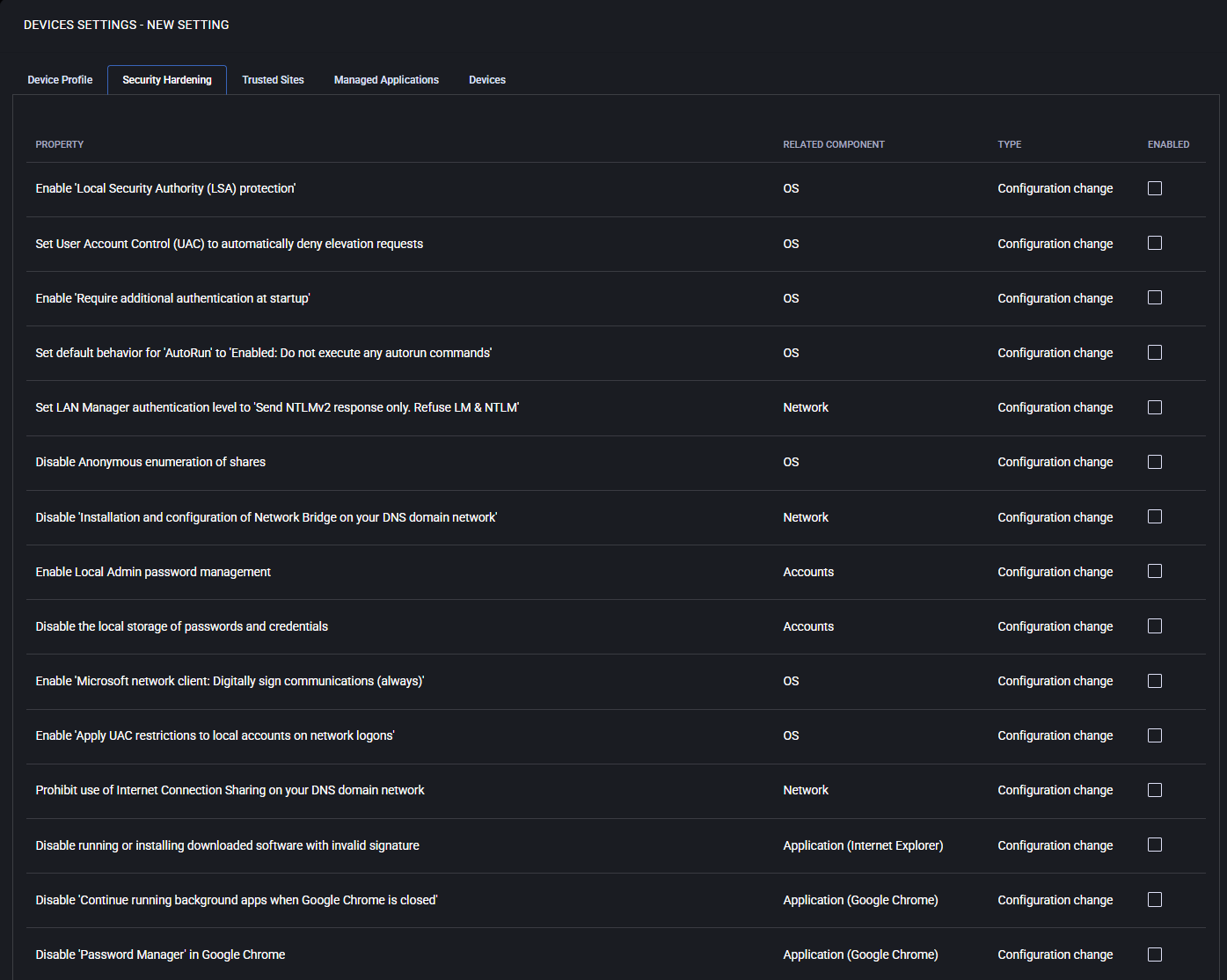
Task: Click 'Prohibit use of Internet Connection Sharing' text
Action: 230,790
